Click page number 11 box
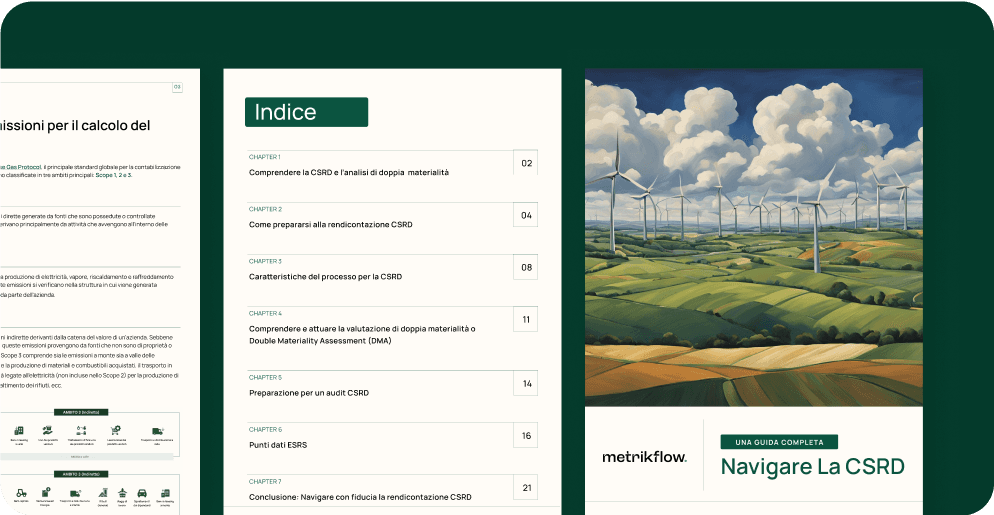 coord(526,319)
